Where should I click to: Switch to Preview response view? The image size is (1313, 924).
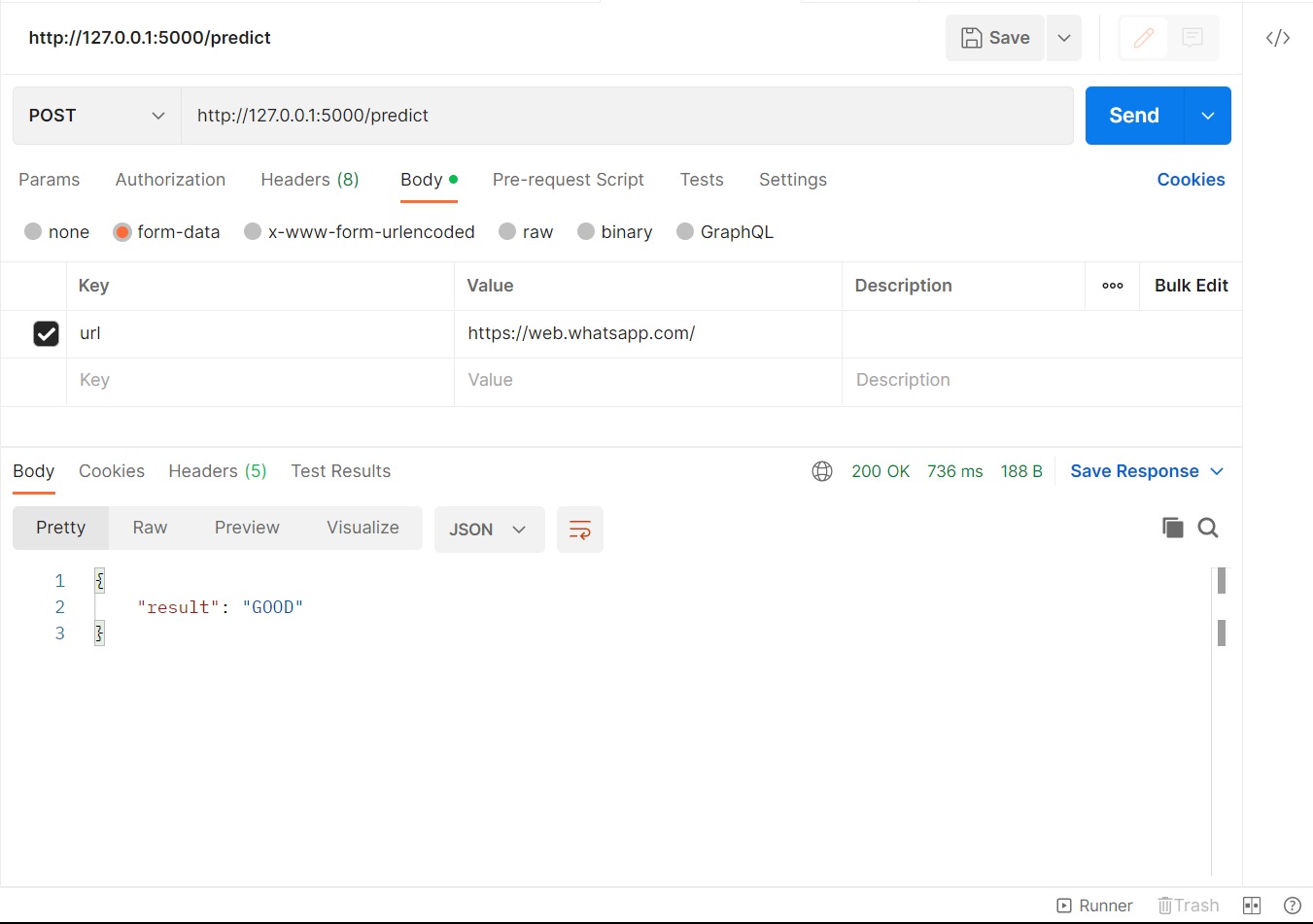[x=247, y=528]
